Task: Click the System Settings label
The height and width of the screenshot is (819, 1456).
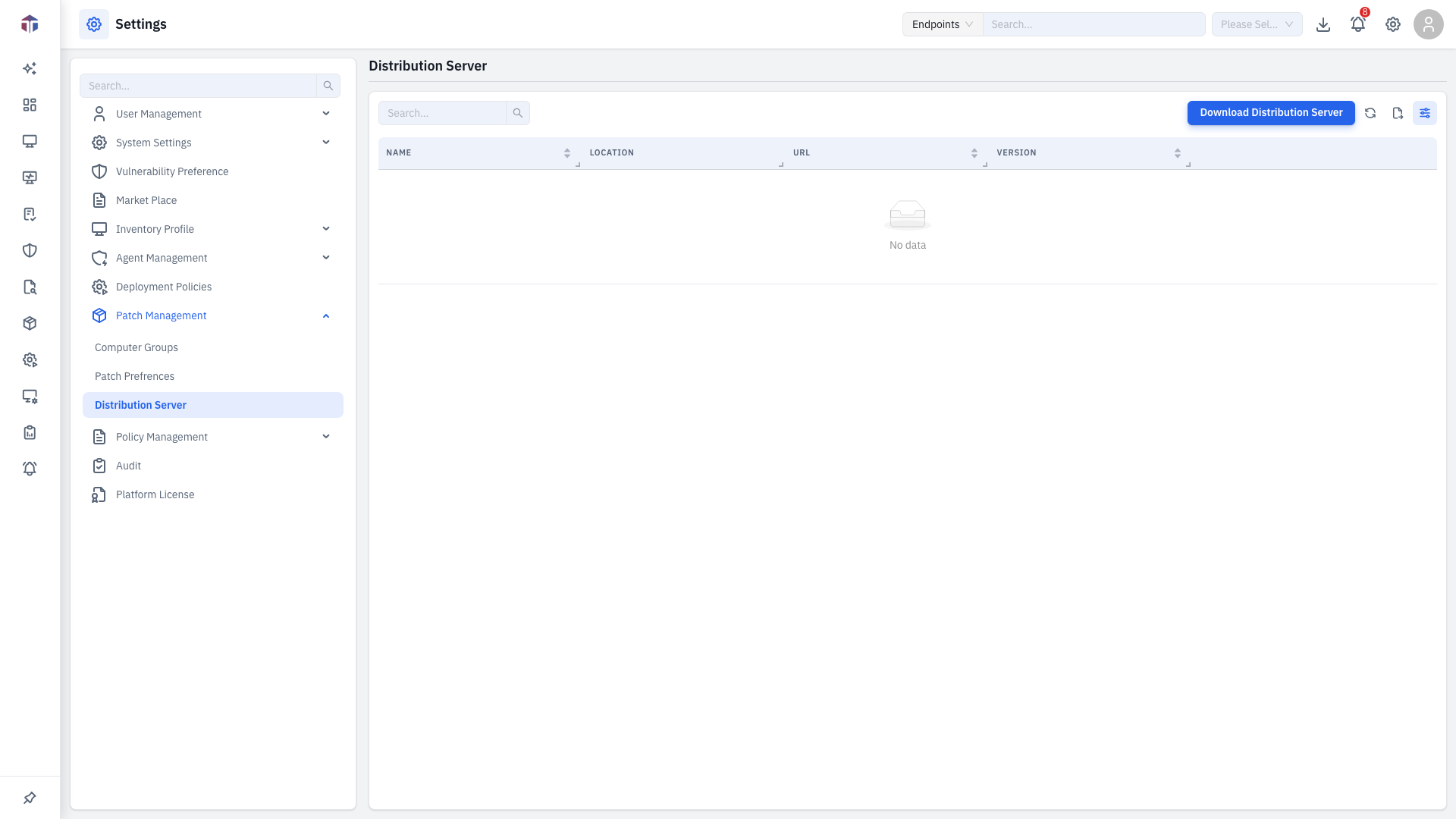Action: tap(154, 143)
